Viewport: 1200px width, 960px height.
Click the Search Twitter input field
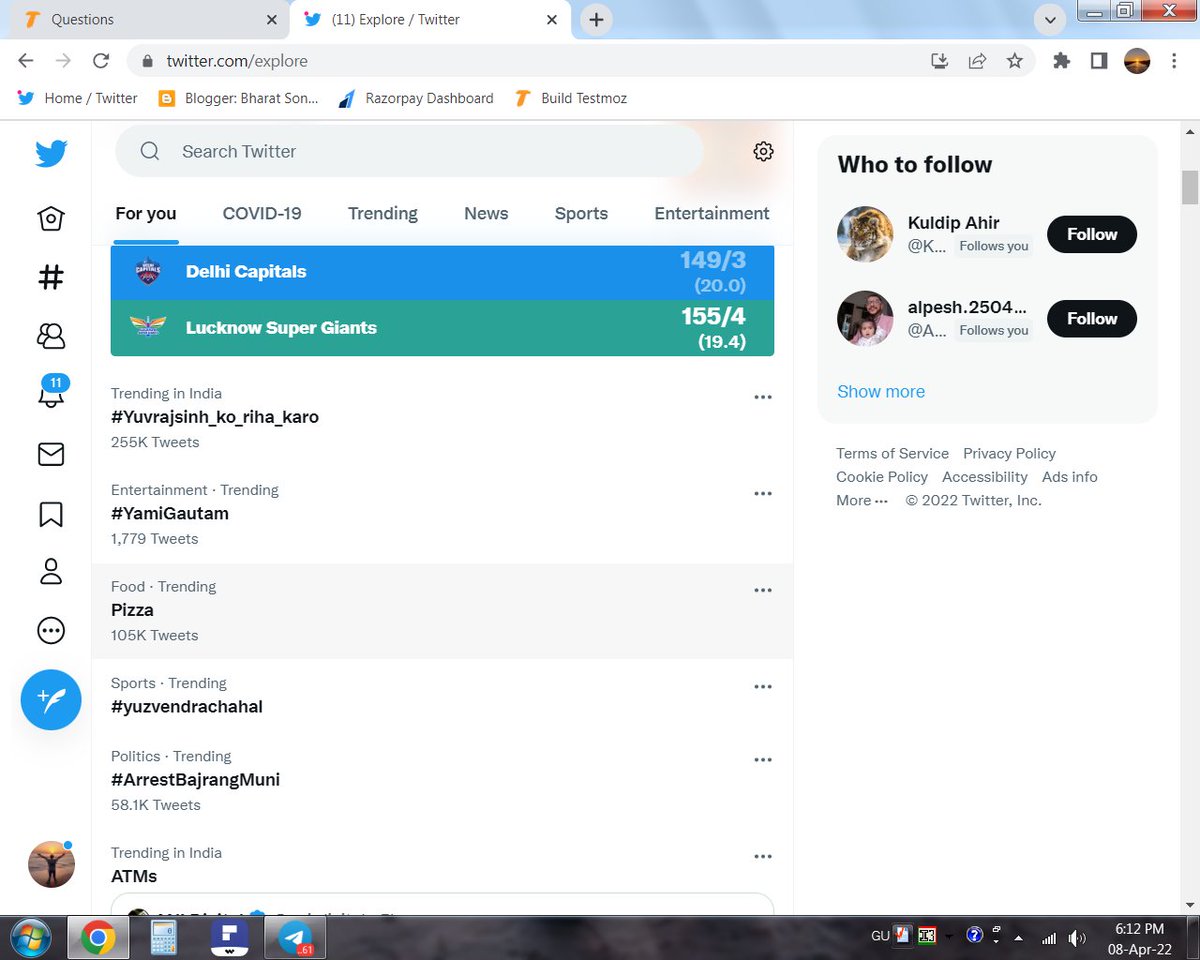point(409,151)
